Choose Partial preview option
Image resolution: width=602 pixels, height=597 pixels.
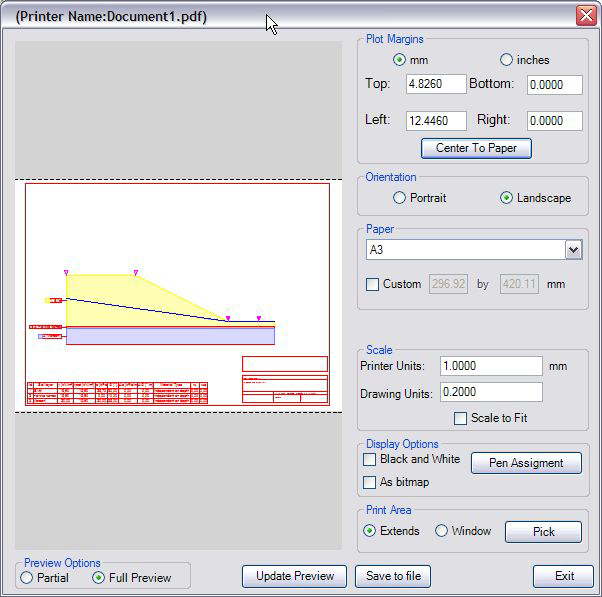pyautogui.click(x=26, y=578)
